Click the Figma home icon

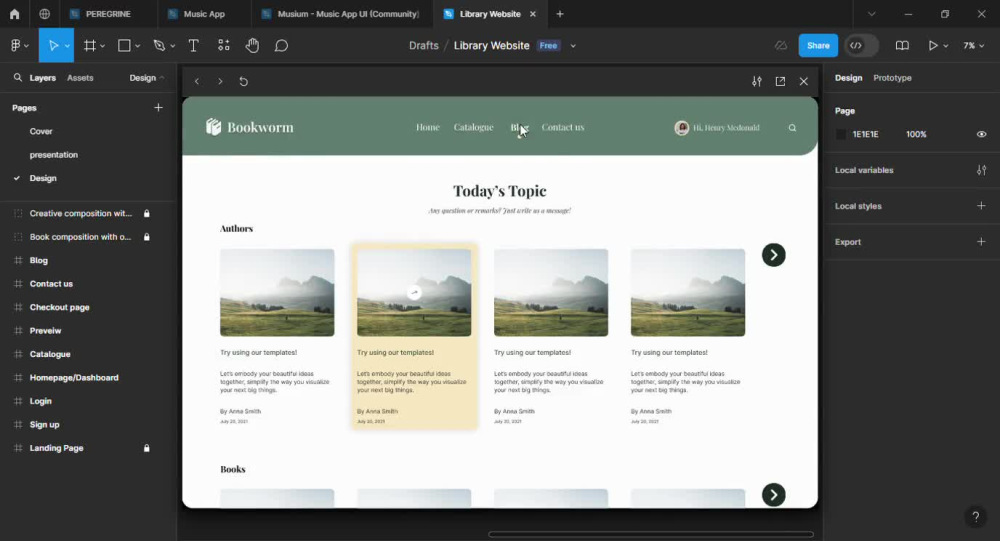click(14, 13)
